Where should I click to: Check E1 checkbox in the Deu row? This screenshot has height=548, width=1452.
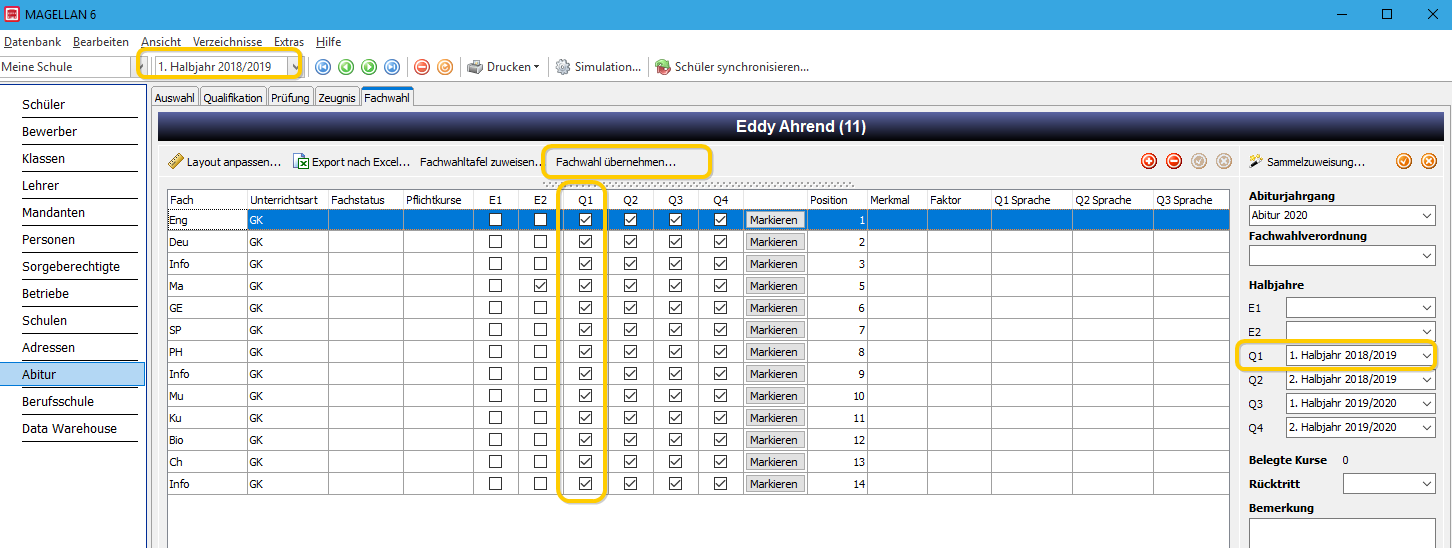pos(496,242)
